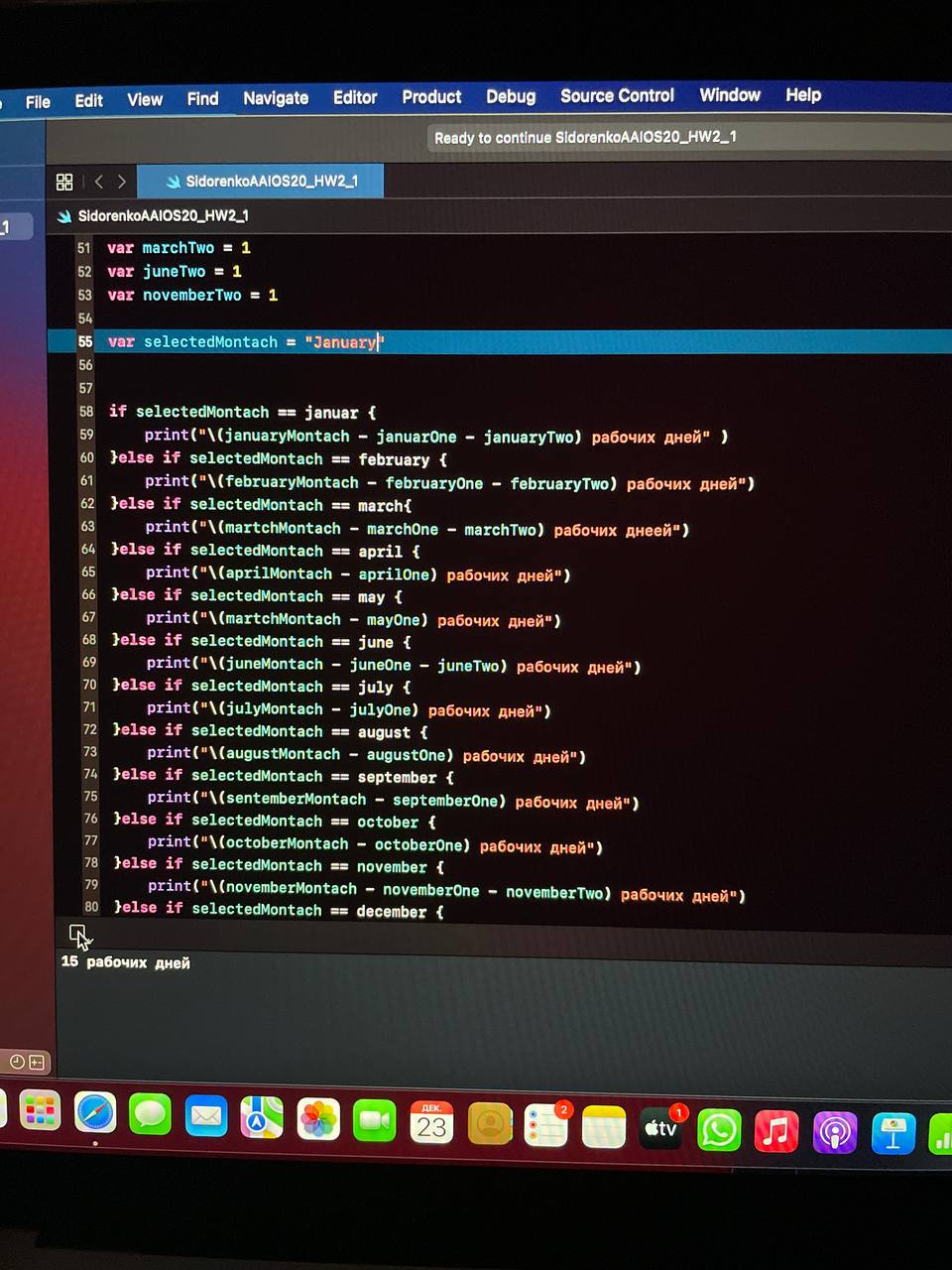Screen dimensions: 952x1270
Task: Click the "January" string on line 55
Action: point(343,342)
